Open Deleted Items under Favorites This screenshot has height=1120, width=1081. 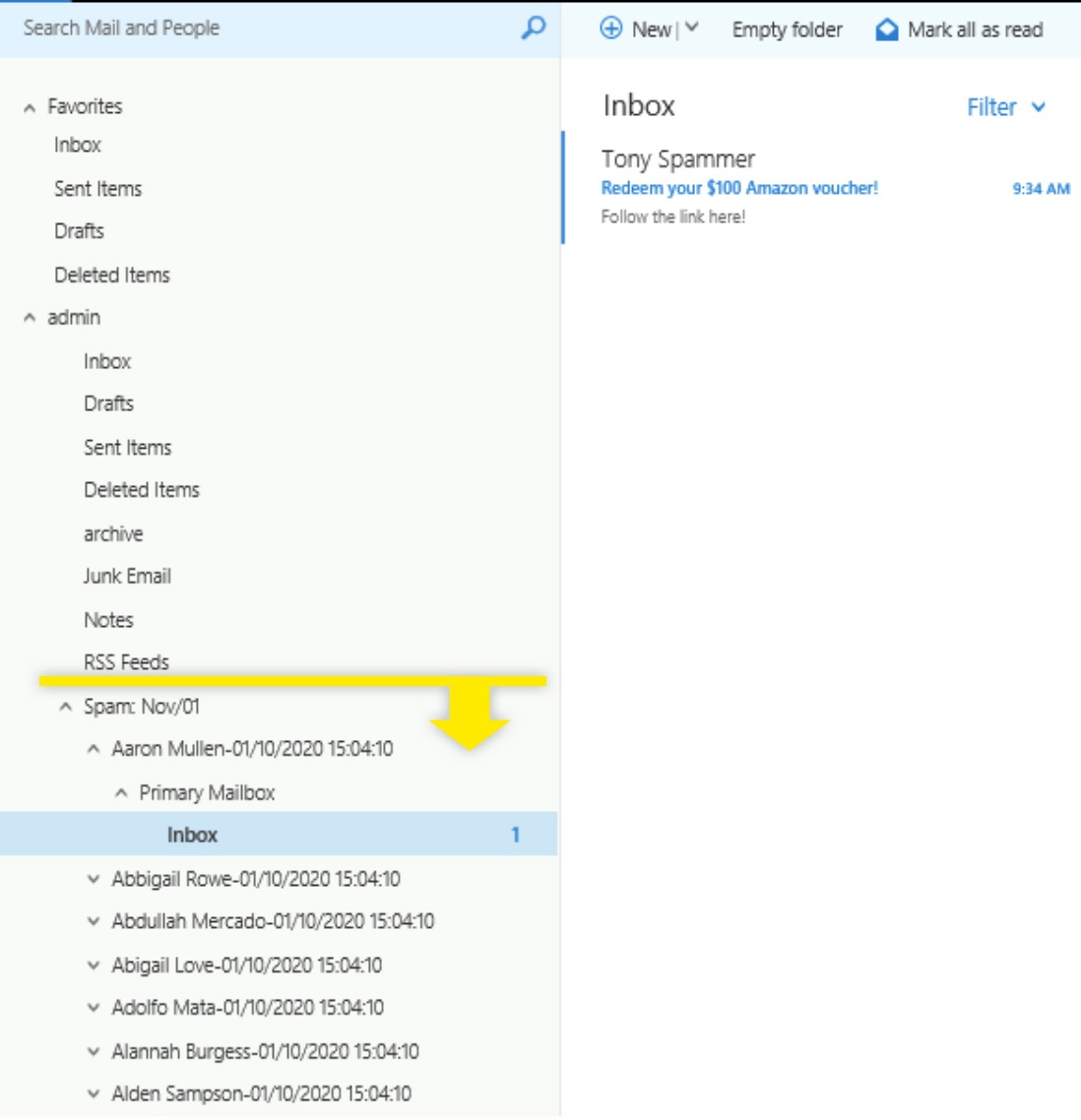111,275
